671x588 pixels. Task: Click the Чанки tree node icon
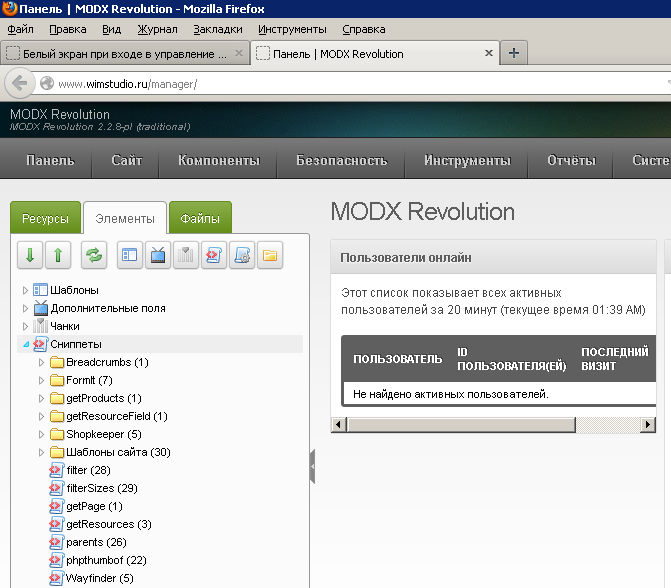pyautogui.click(x=40, y=326)
